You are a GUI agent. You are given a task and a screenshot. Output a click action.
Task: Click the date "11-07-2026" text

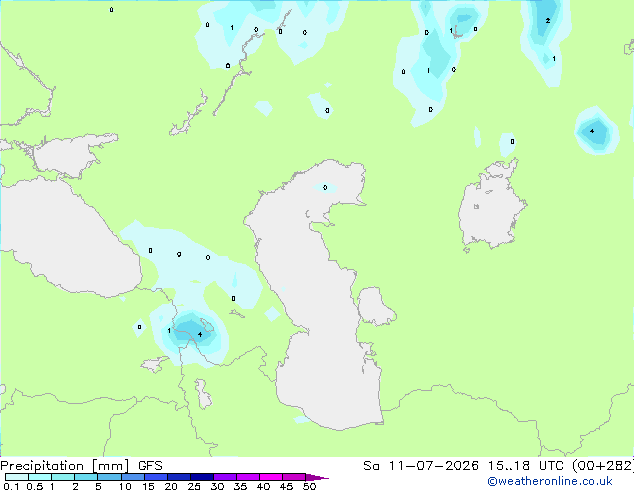433,466
